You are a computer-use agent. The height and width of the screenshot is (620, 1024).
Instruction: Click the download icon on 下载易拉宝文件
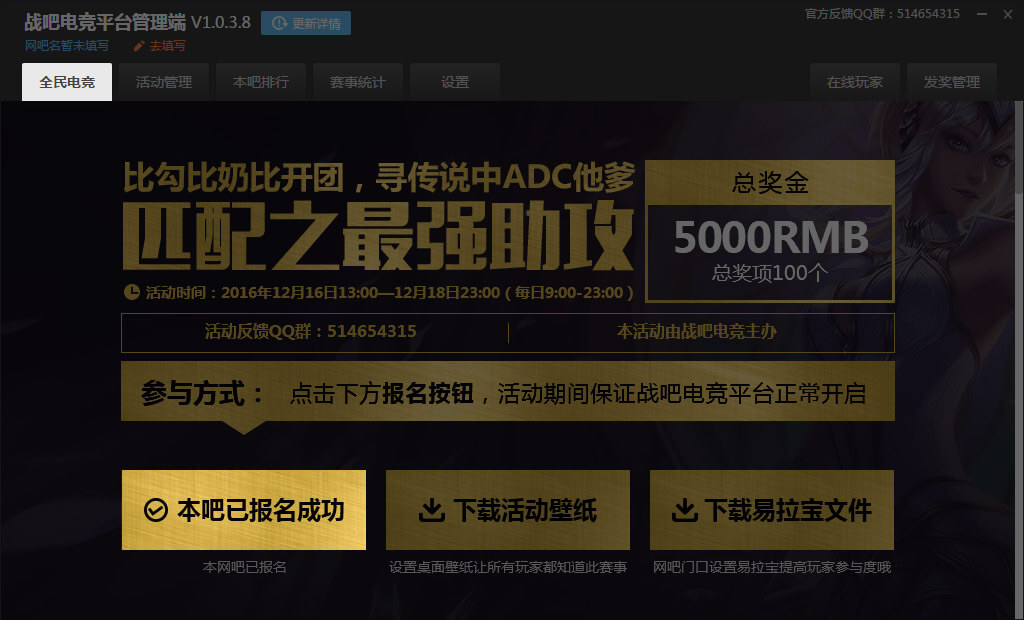(x=684, y=510)
